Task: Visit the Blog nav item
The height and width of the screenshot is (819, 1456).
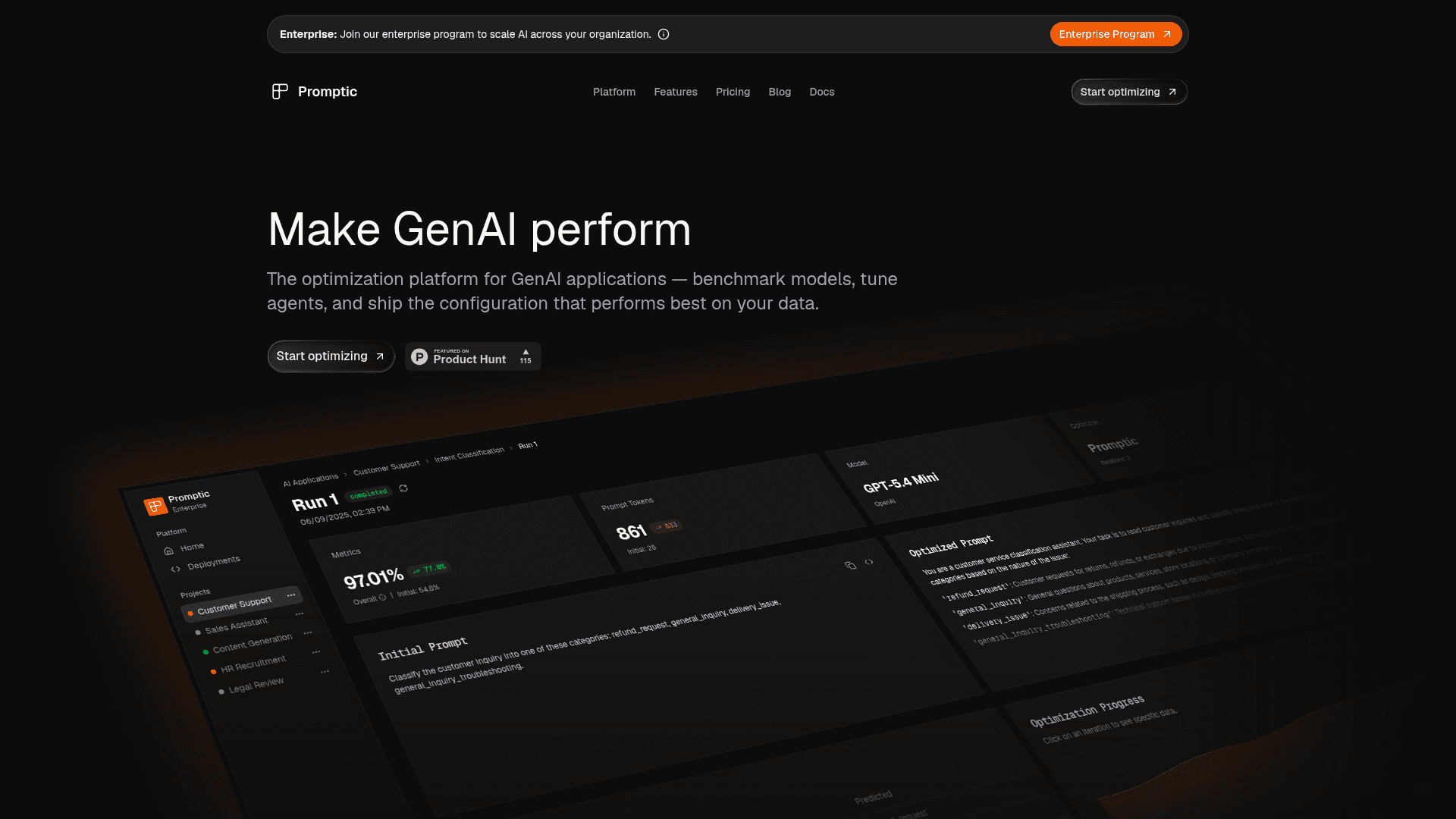Action: point(780,92)
